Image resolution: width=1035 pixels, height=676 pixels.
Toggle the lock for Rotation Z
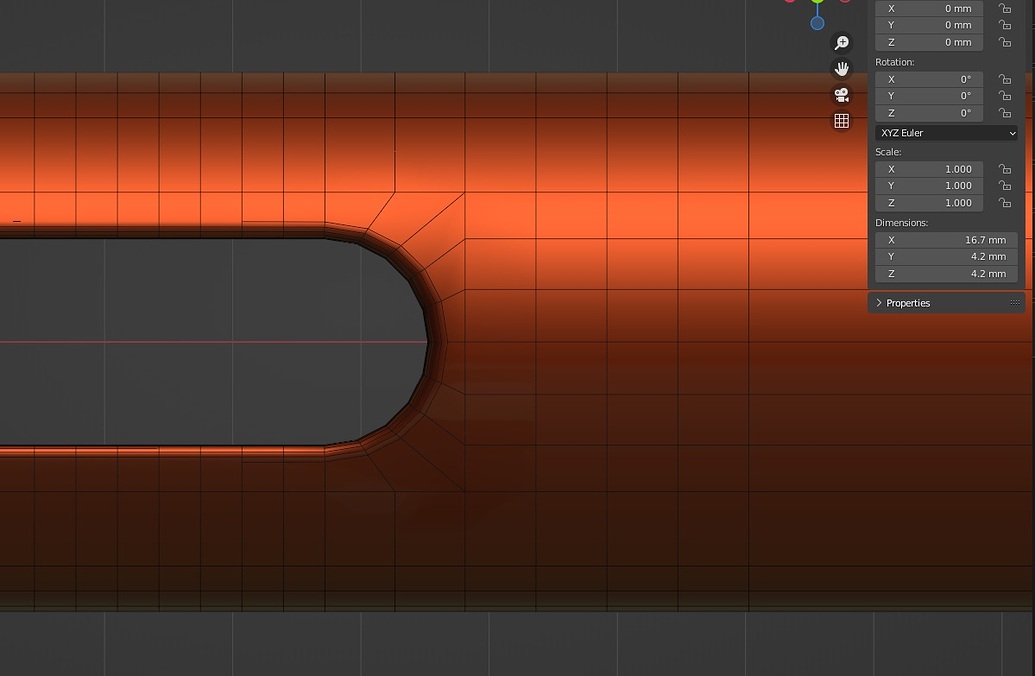1005,113
